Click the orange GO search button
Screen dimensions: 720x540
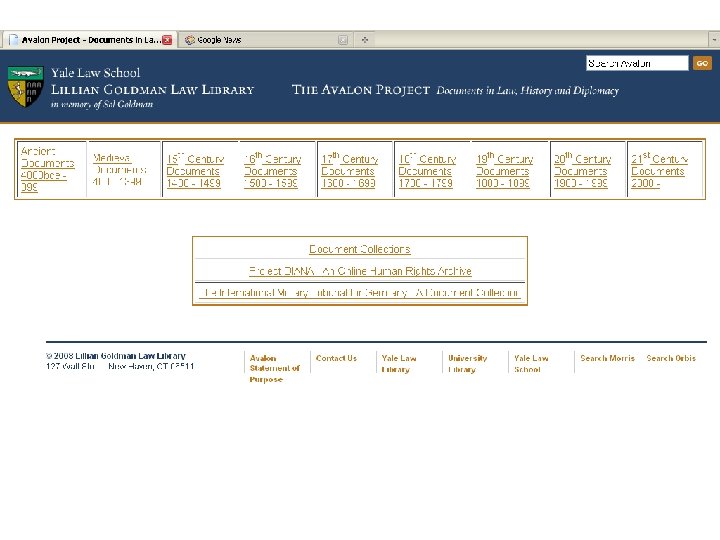702,63
